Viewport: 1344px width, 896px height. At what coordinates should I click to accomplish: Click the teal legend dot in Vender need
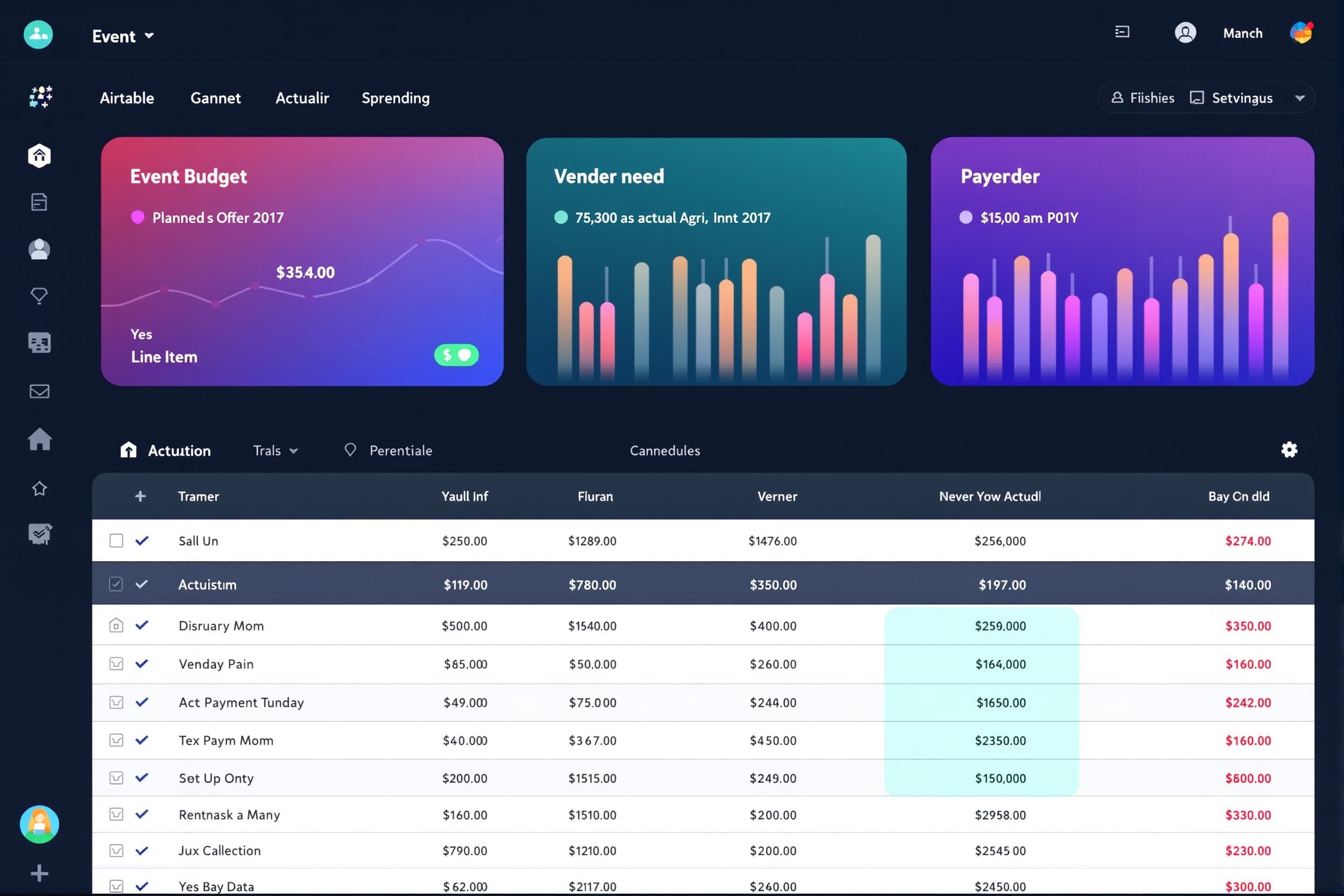click(x=561, y=217)
